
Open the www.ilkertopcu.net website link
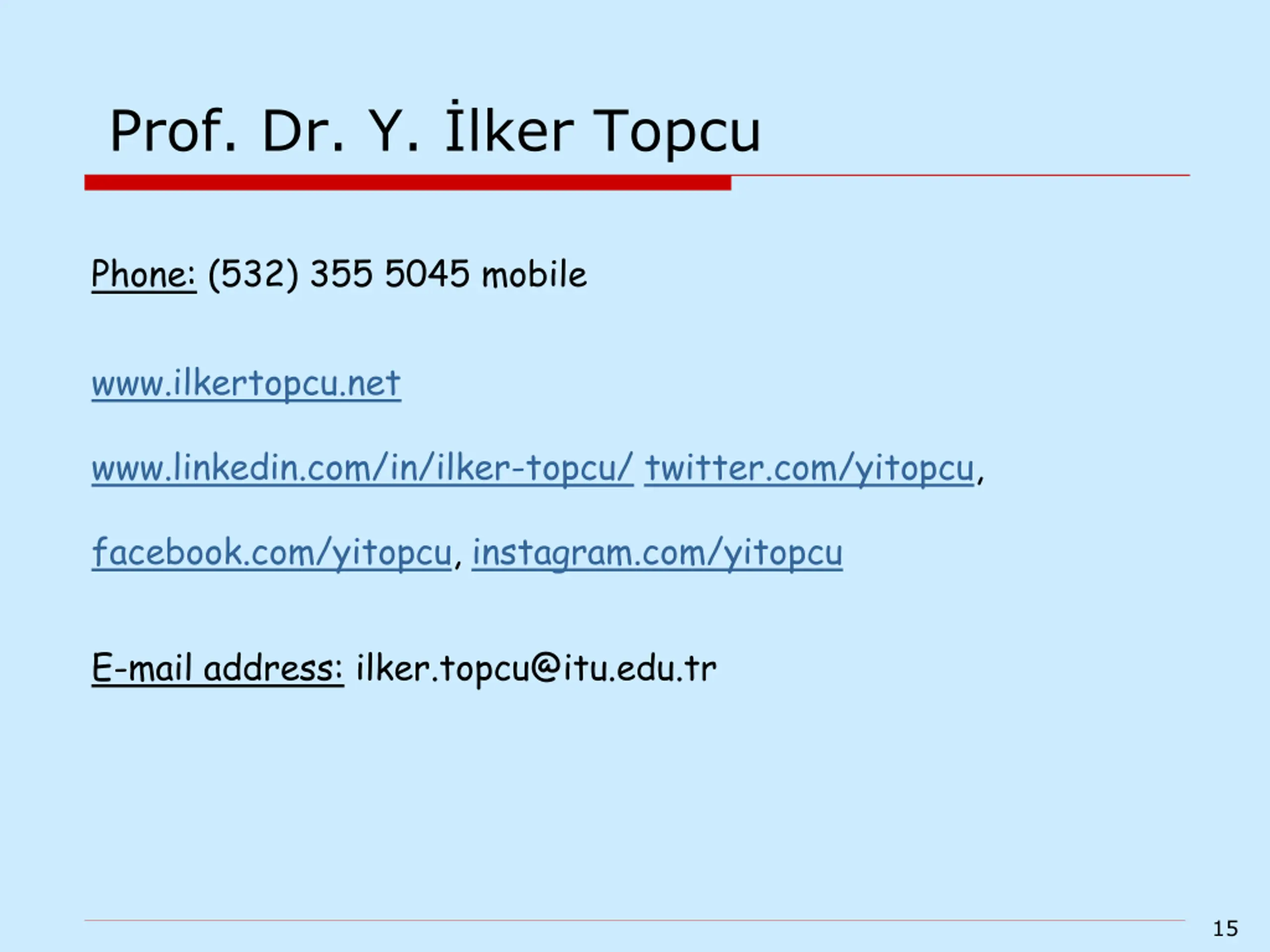[246, 383]
